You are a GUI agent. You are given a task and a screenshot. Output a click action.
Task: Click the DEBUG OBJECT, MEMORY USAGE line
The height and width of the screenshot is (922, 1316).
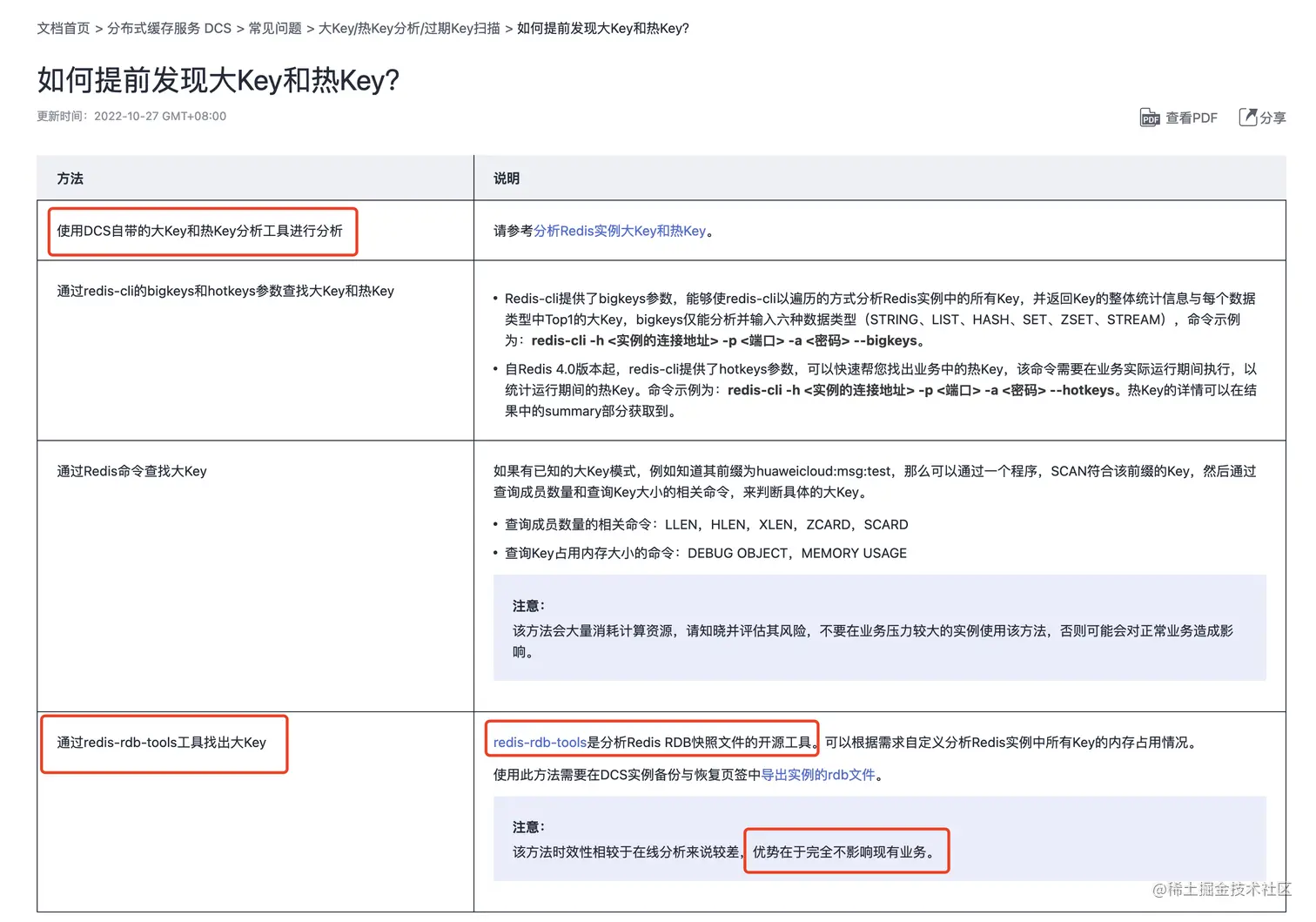706,554
